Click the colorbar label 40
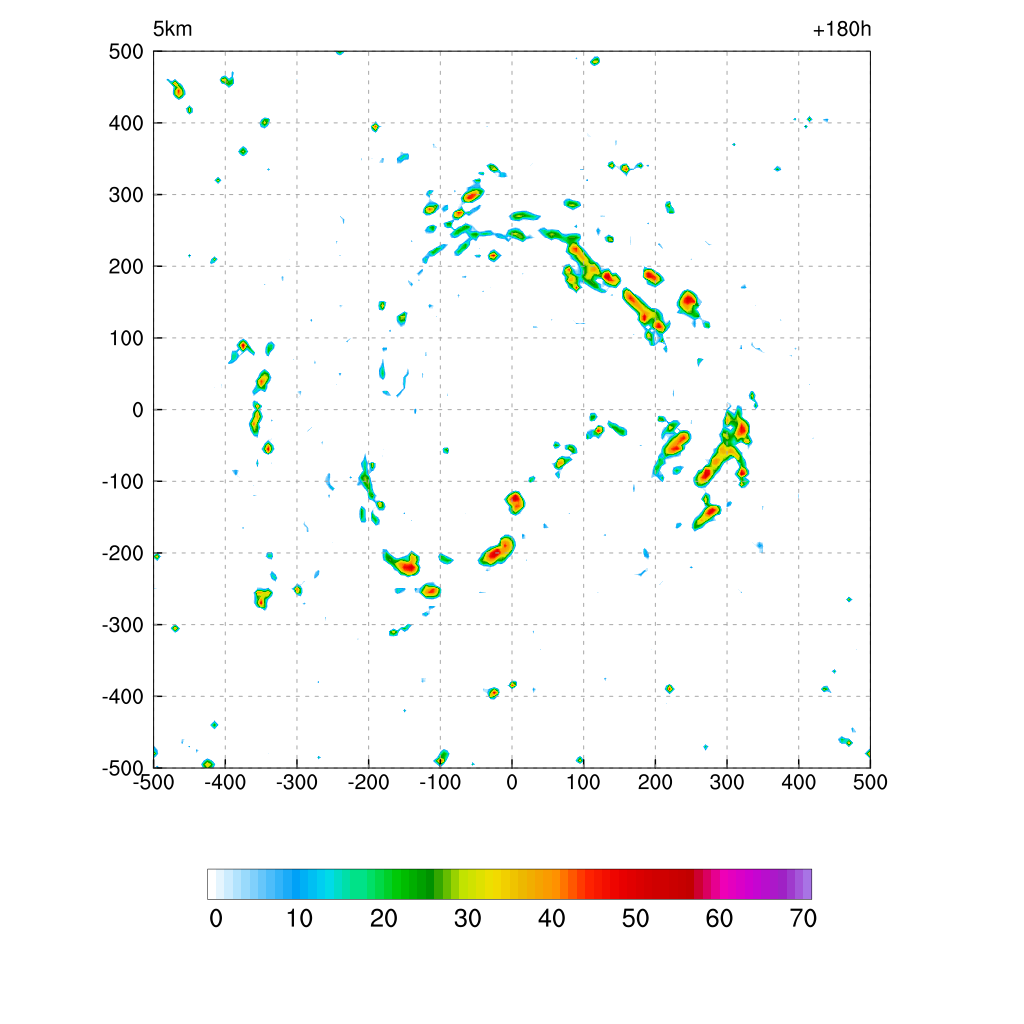 [552, 919]
